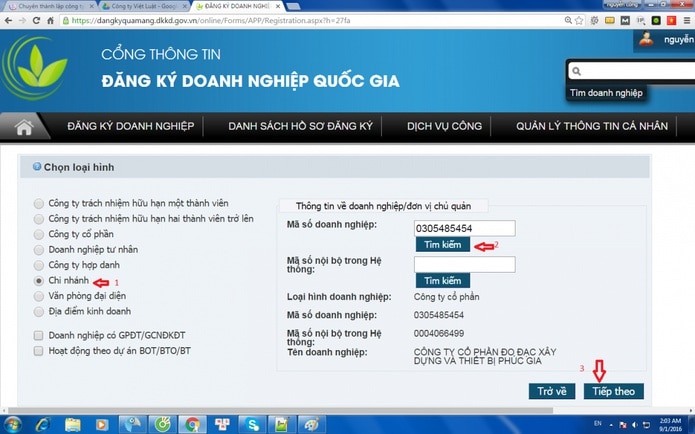Screen dimensions: 695x434
Task: Open Windows Explorer from the taskbar
Action: (73, 425)
